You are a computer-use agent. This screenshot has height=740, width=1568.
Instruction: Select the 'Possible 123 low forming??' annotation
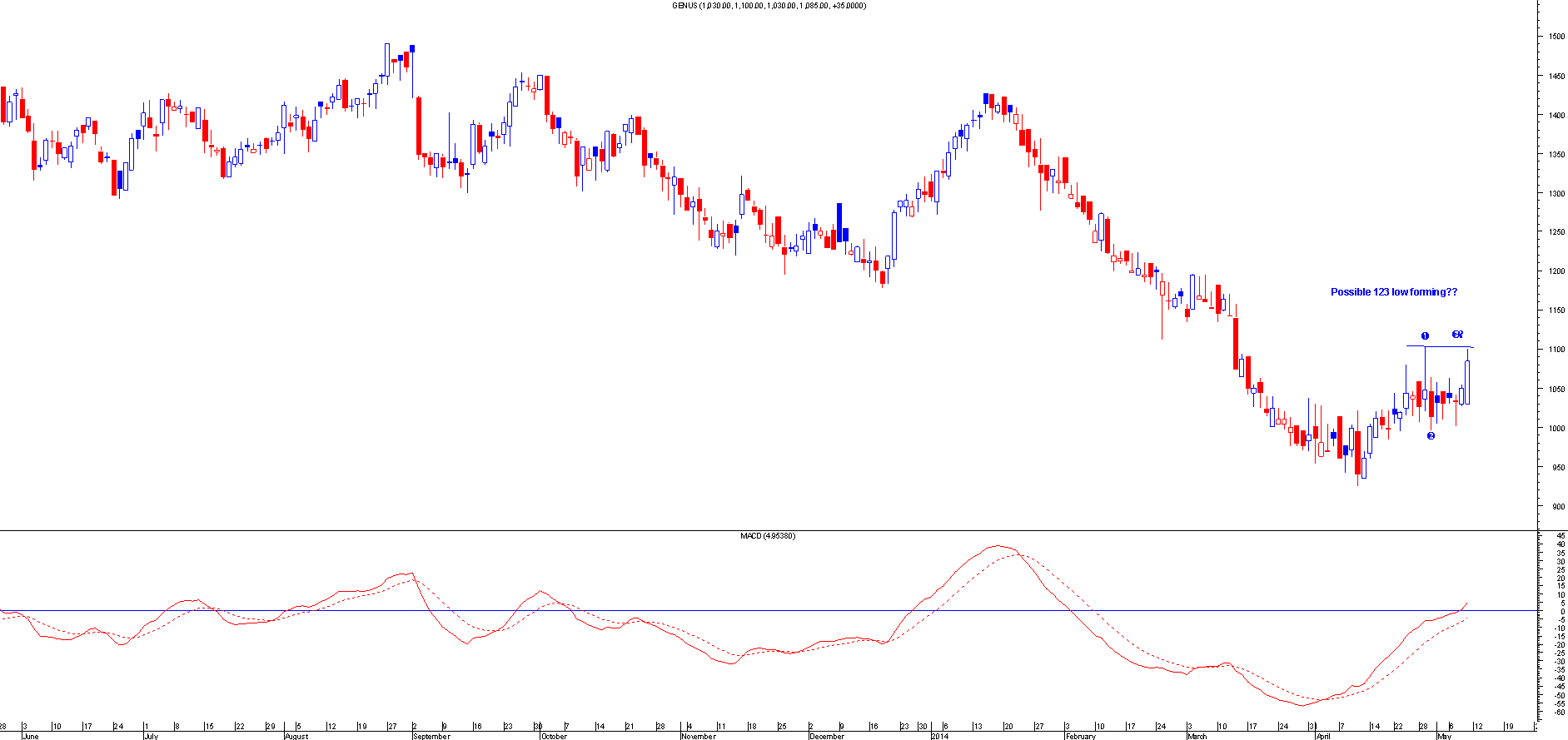pos(1393,292)
